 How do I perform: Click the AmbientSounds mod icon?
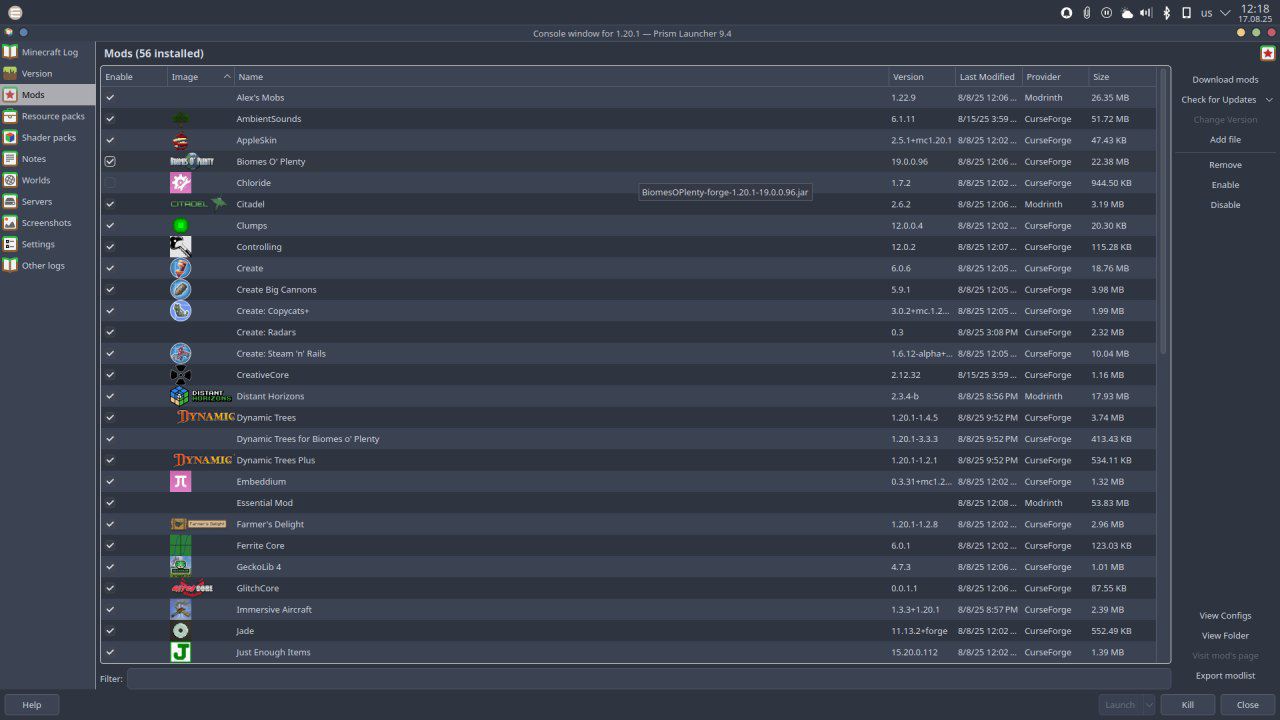pos(180,119)
